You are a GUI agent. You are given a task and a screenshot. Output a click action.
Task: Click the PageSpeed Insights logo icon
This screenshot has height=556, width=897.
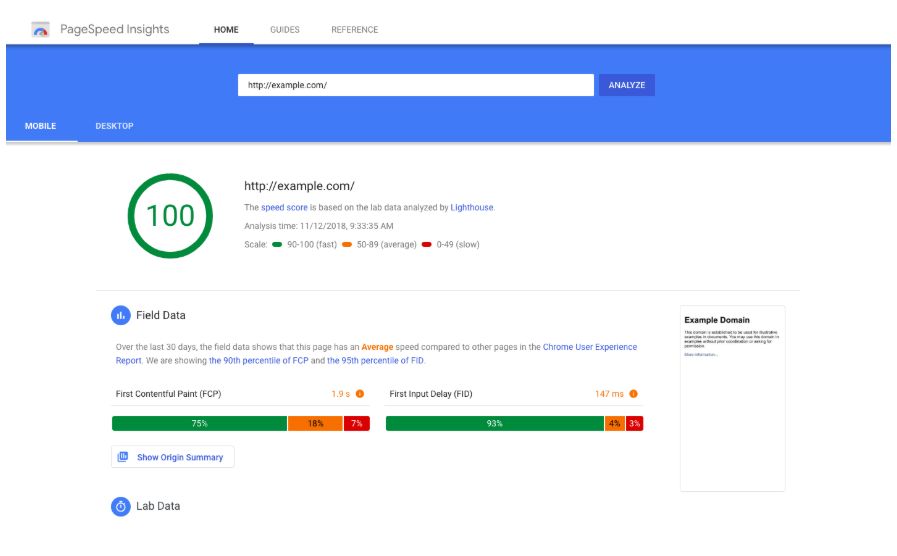[x=41, y=30]
